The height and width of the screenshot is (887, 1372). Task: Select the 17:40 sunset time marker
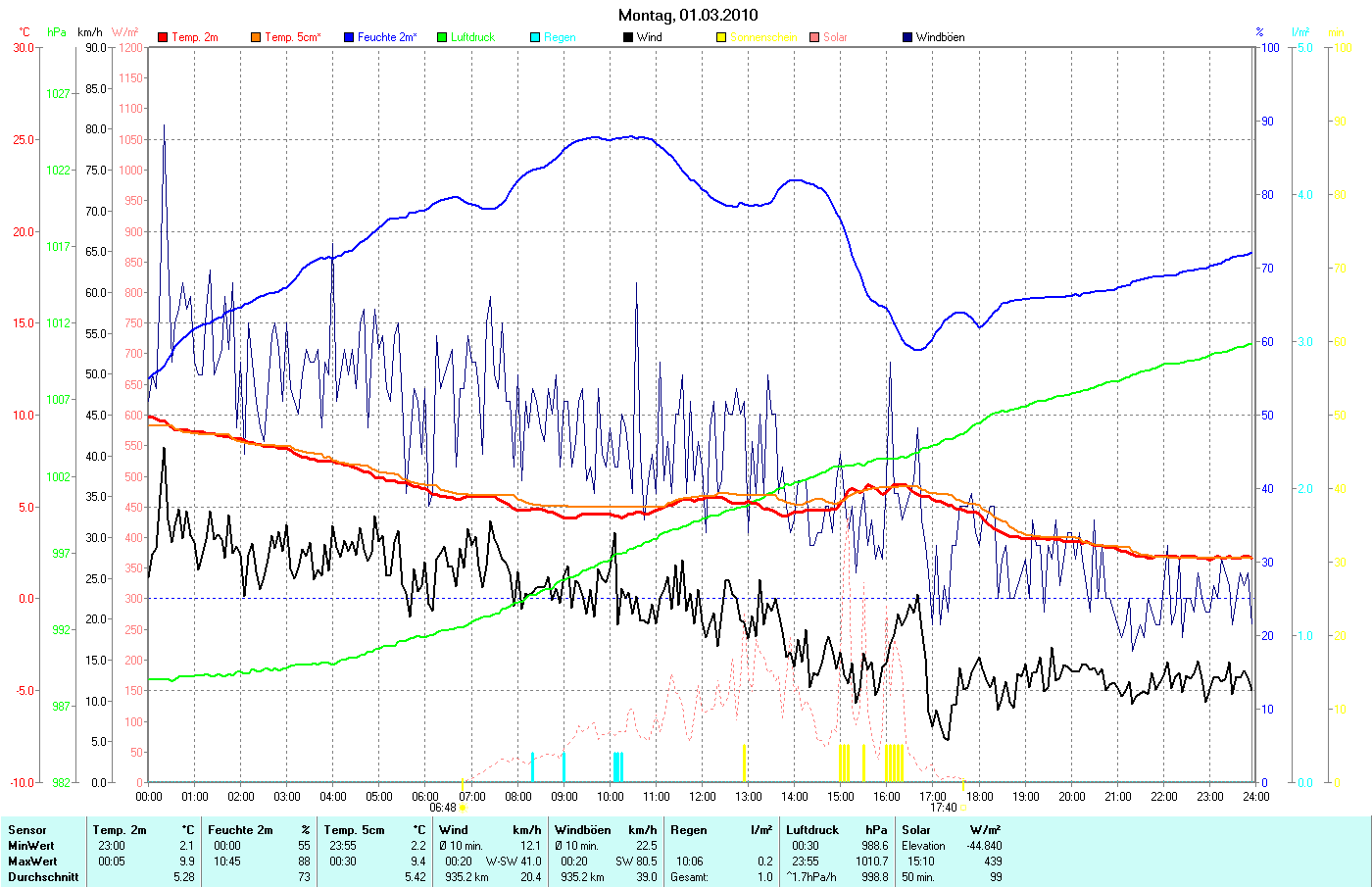pos(943,808)
